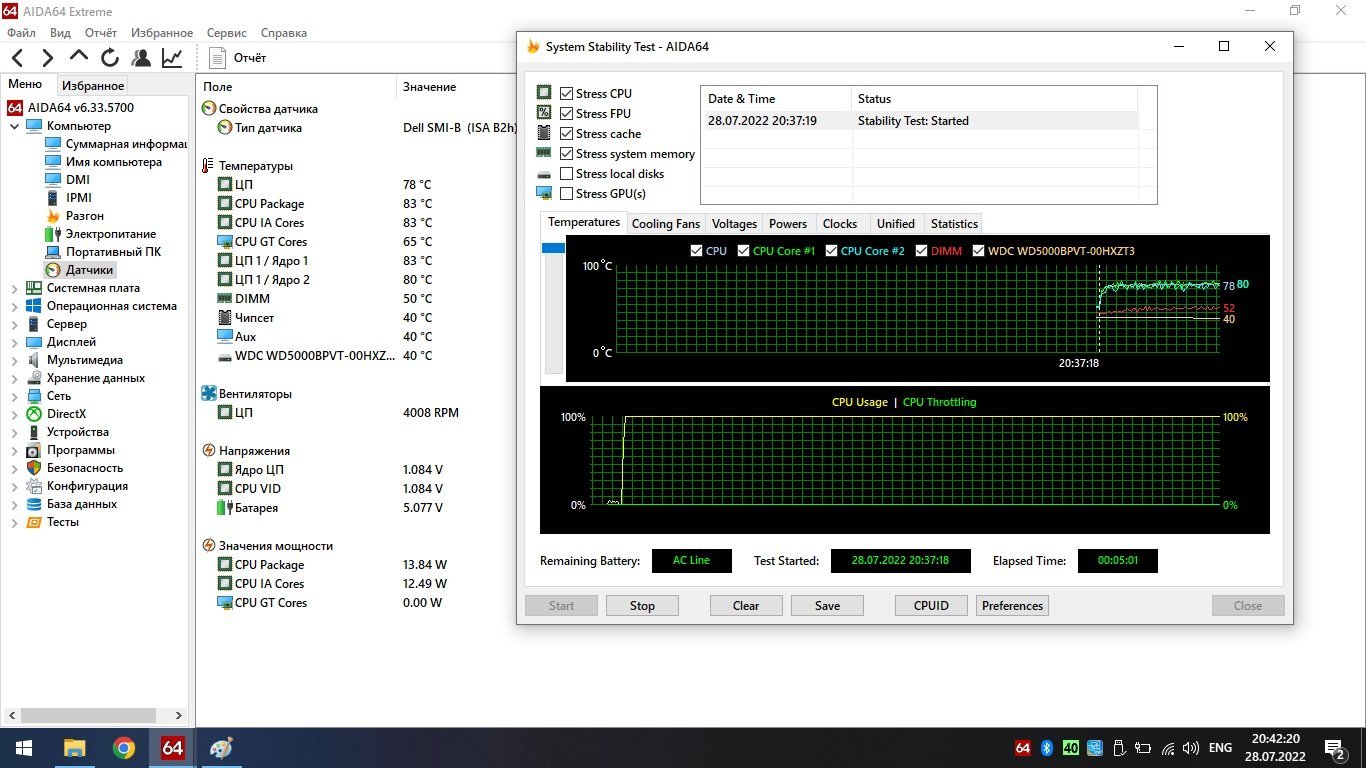1366x768 pixels.
Task: Open the Файл menu
Action: [21, 32]
